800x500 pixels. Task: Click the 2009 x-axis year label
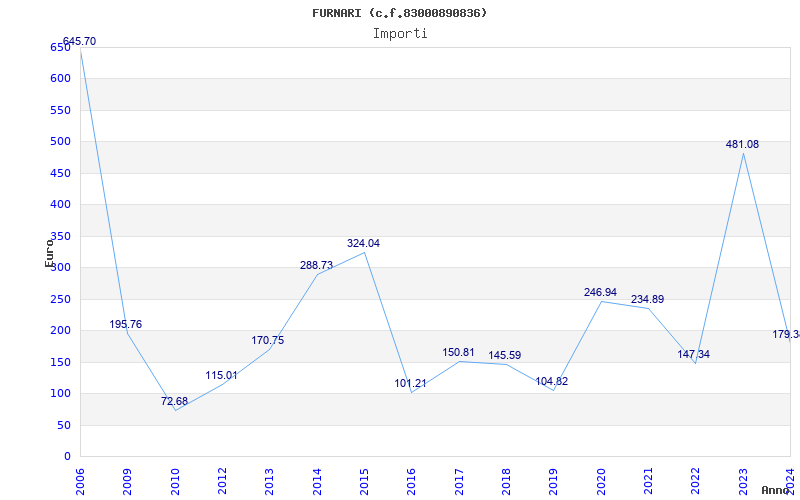click(128, 481)
